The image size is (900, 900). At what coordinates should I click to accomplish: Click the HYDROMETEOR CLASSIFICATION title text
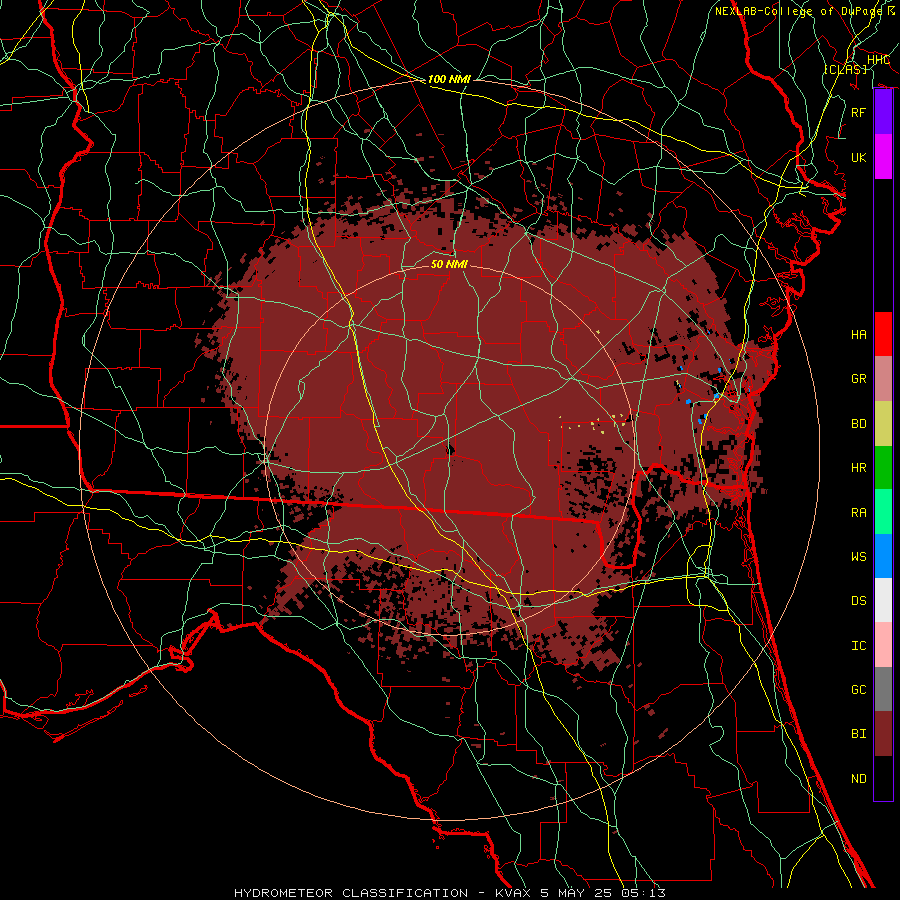click(x=351, y=893)
